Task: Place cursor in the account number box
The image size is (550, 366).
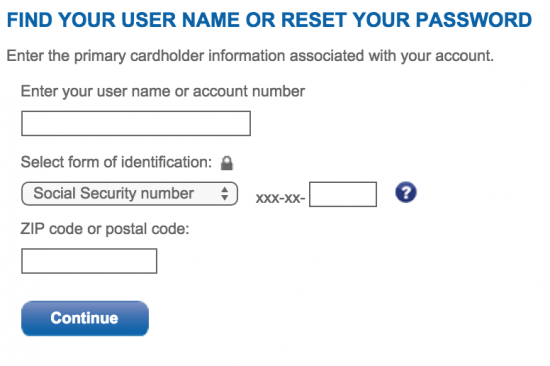Action: pos(136,123)
